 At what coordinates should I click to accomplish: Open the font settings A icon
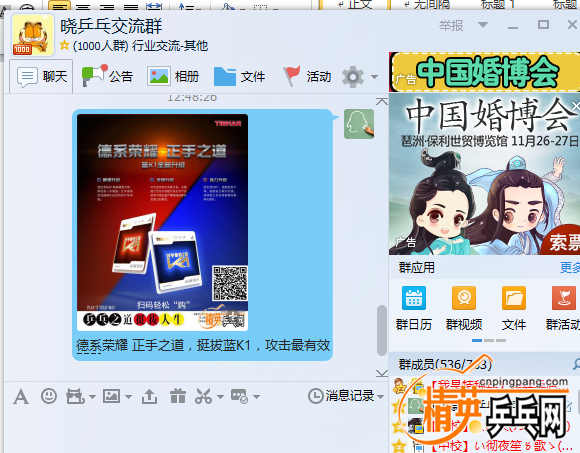point(21,397)
